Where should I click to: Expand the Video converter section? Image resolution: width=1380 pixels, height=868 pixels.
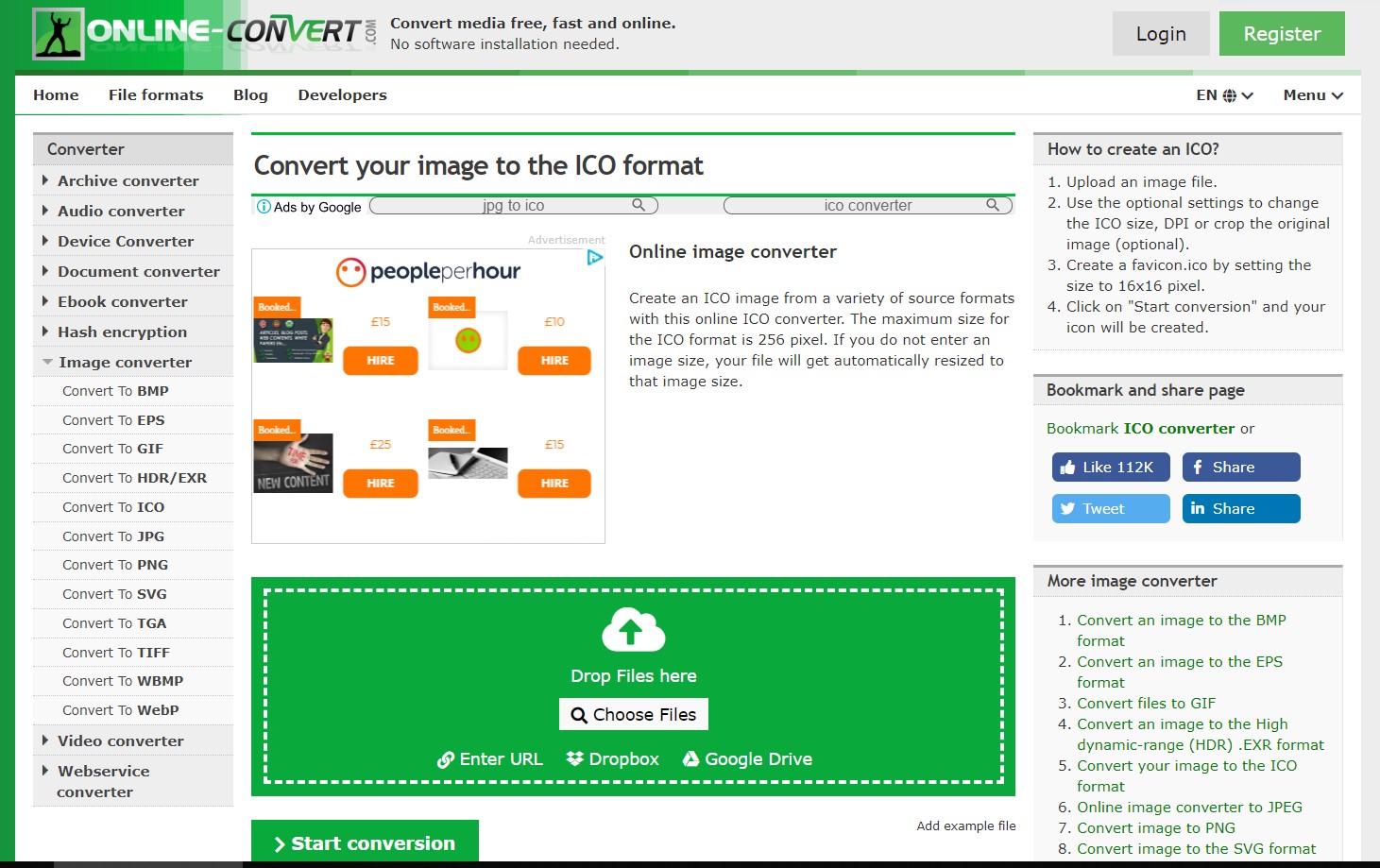pos(133,740)
